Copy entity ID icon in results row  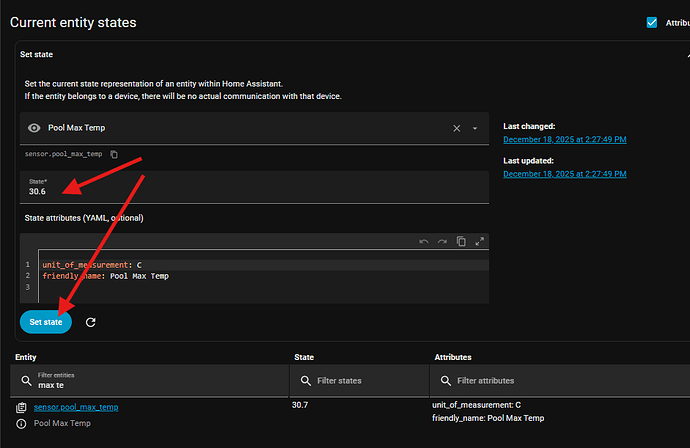click(x=21, y=408)
